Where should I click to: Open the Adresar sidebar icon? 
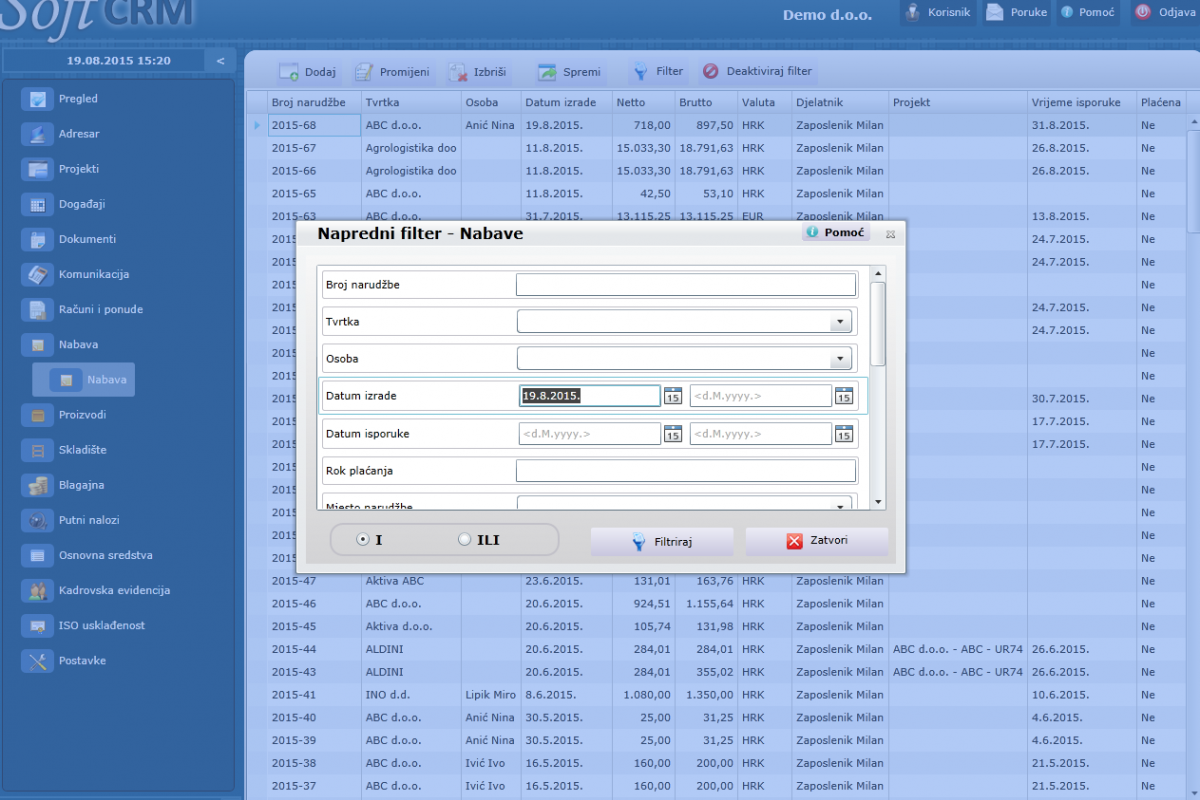(x=38, y=134)
